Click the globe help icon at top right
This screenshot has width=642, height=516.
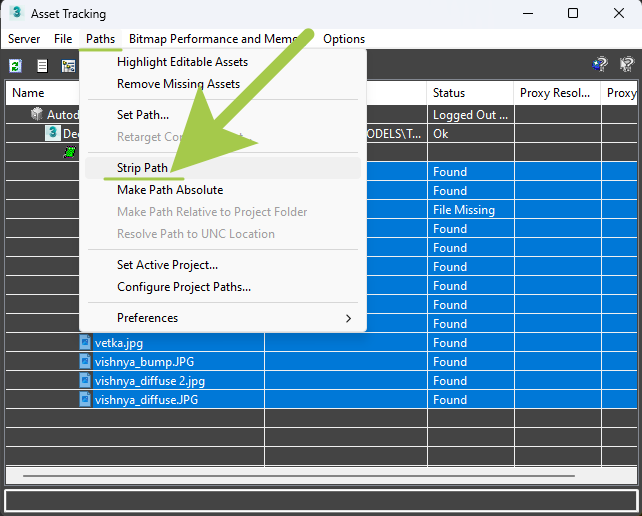[x=600, y=64]
